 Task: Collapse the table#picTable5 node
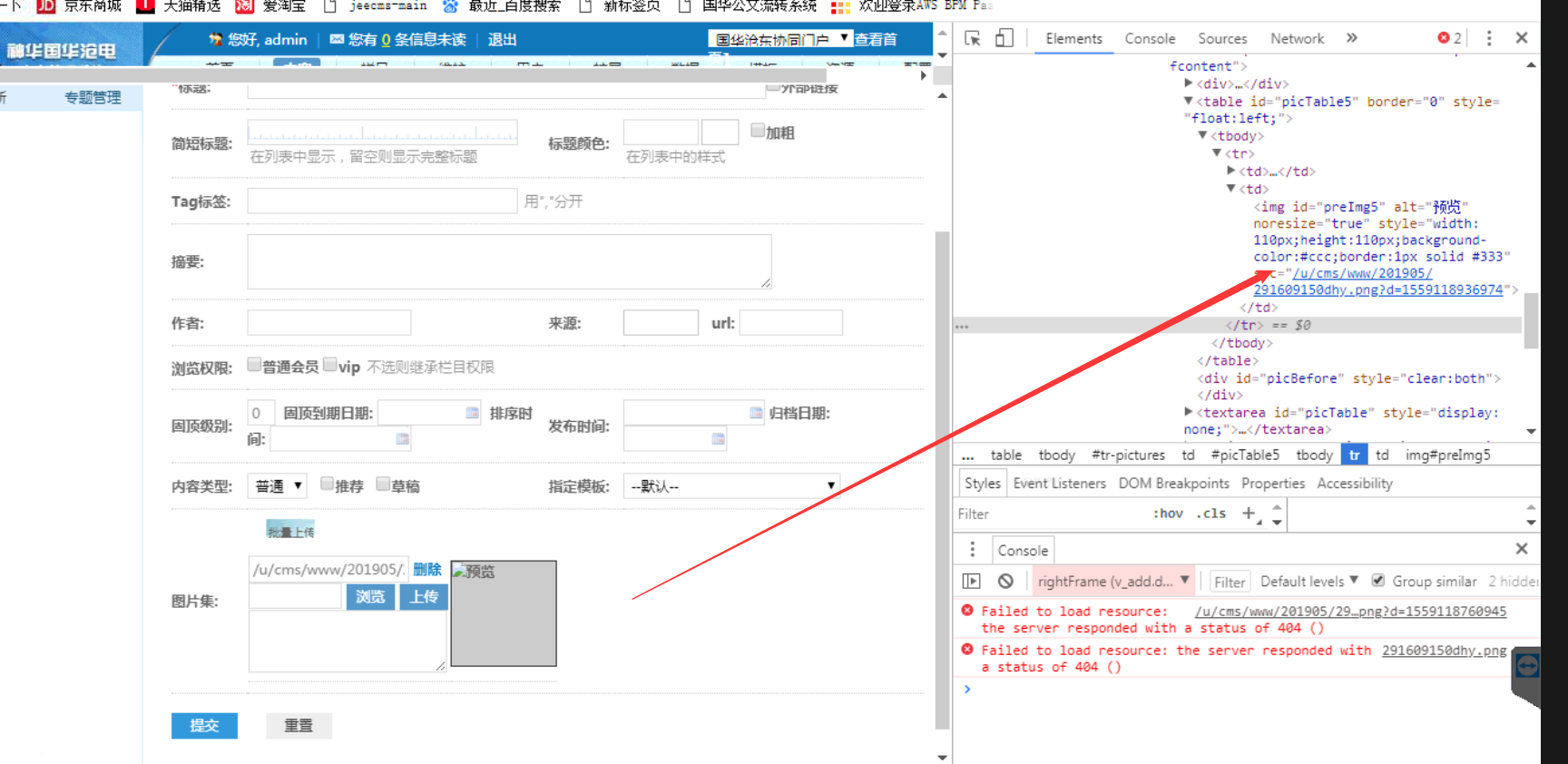[x=1188, y=101]
